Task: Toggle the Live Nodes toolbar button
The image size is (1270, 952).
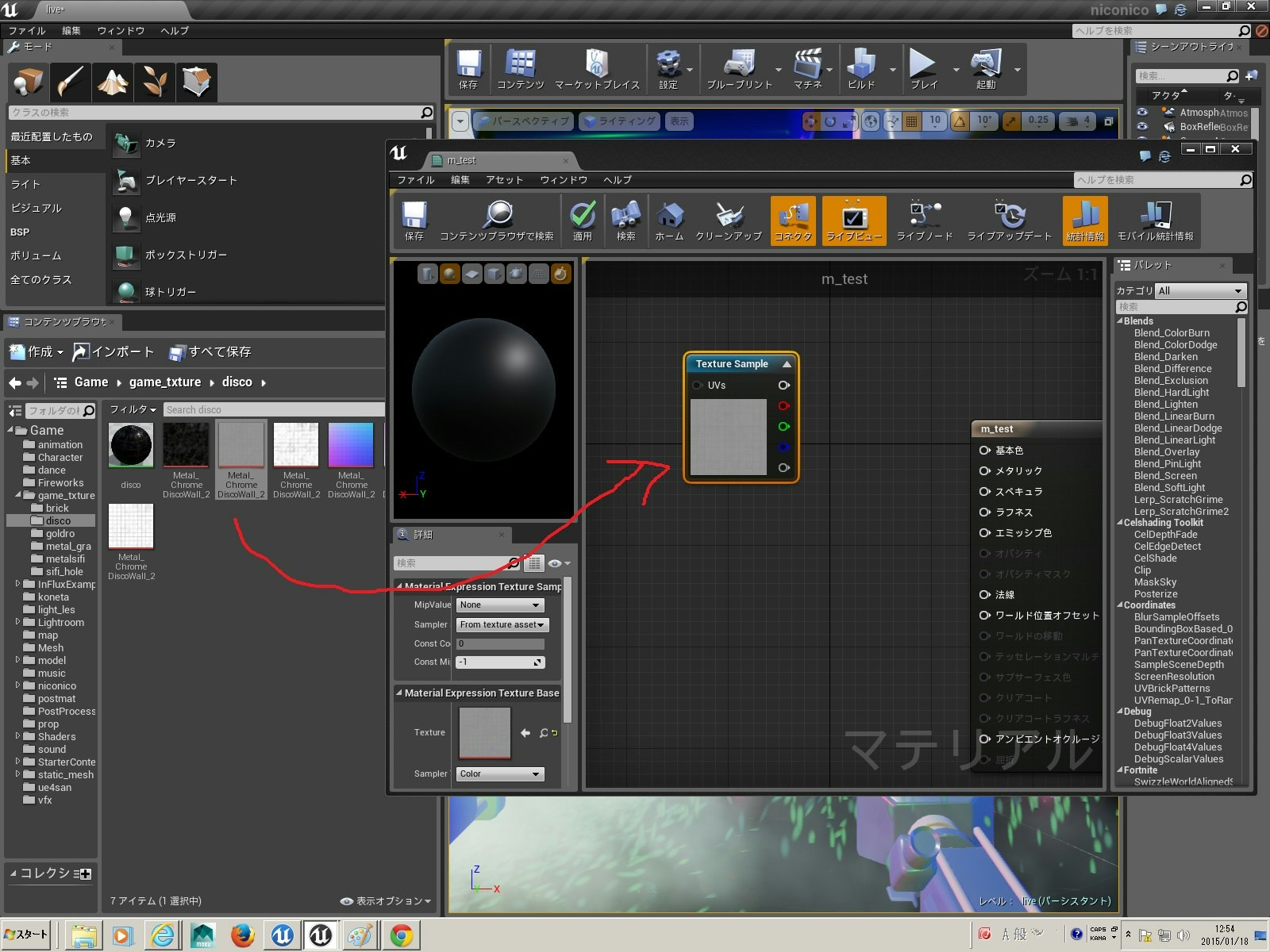Action: (x=925, y=220)
